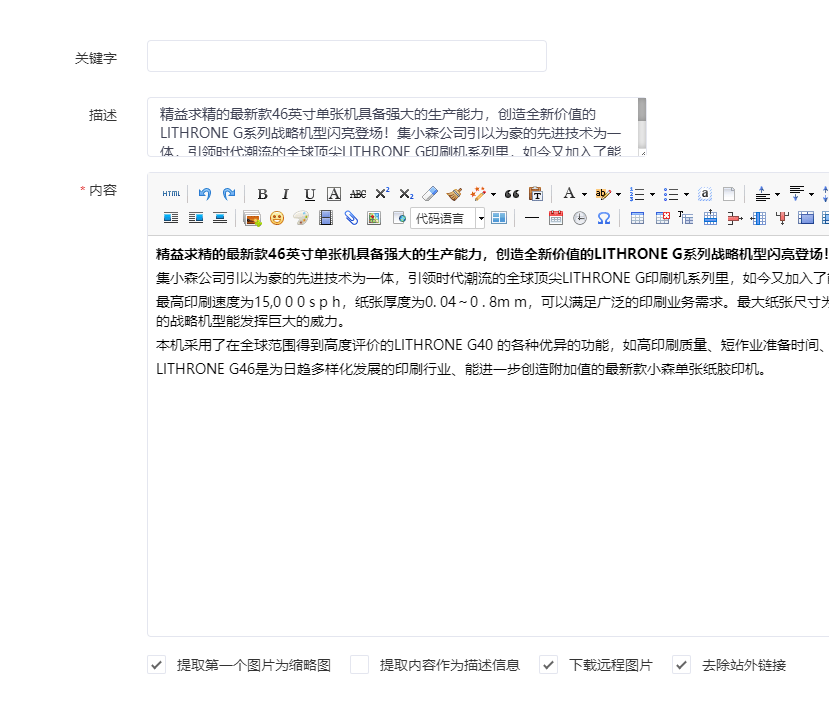
Task: Enable 提取内容作为描述信息 checkbox
Action: (360, 665)
